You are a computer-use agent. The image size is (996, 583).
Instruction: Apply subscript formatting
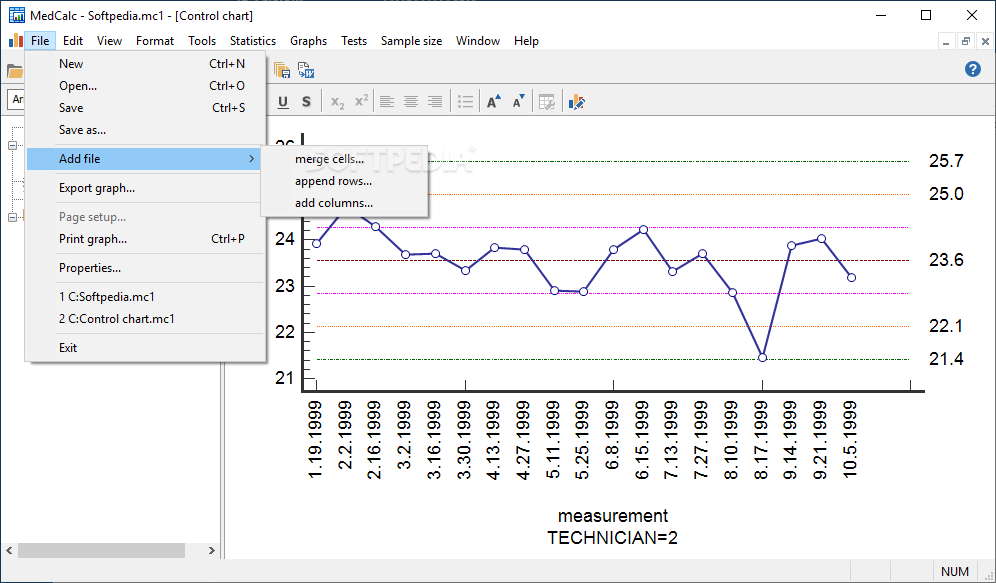tap(337, 102)
